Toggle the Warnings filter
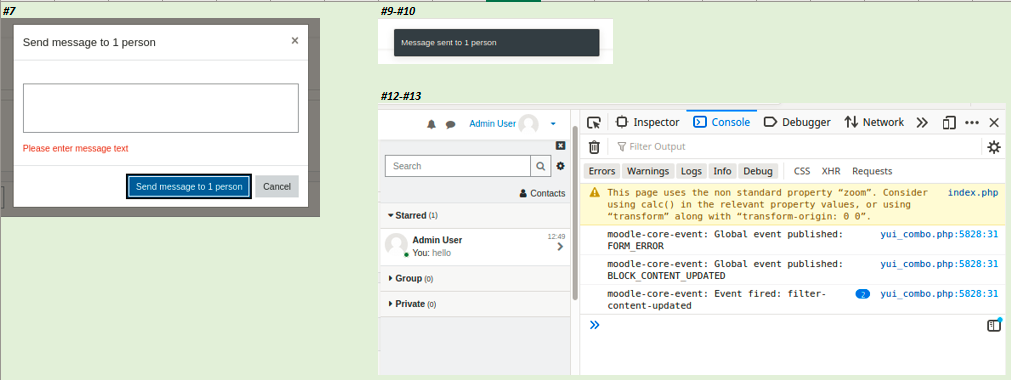The image size is (1011, 380). click(648, 171)
